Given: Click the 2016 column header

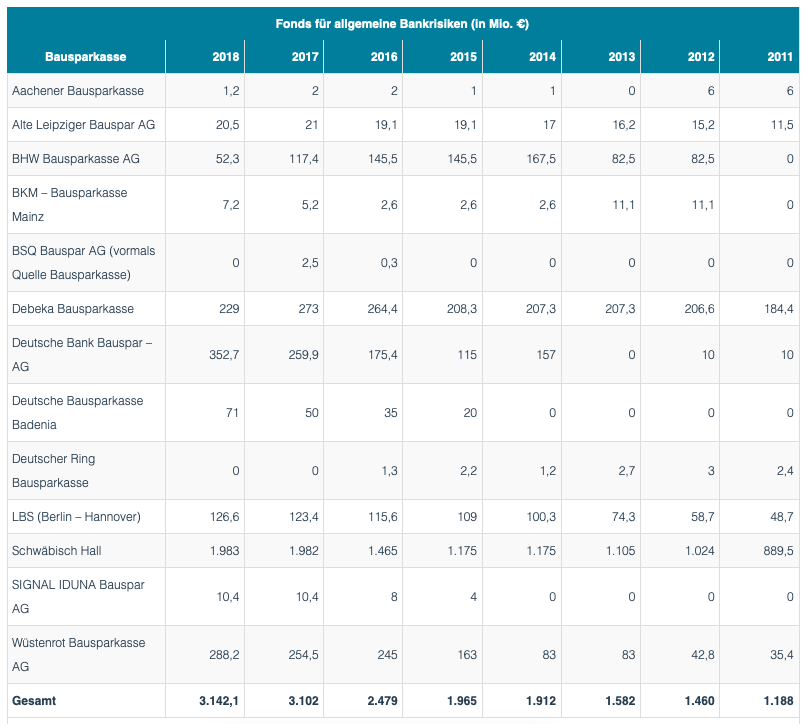Looking at the screenshot, I should pos(384,57).
